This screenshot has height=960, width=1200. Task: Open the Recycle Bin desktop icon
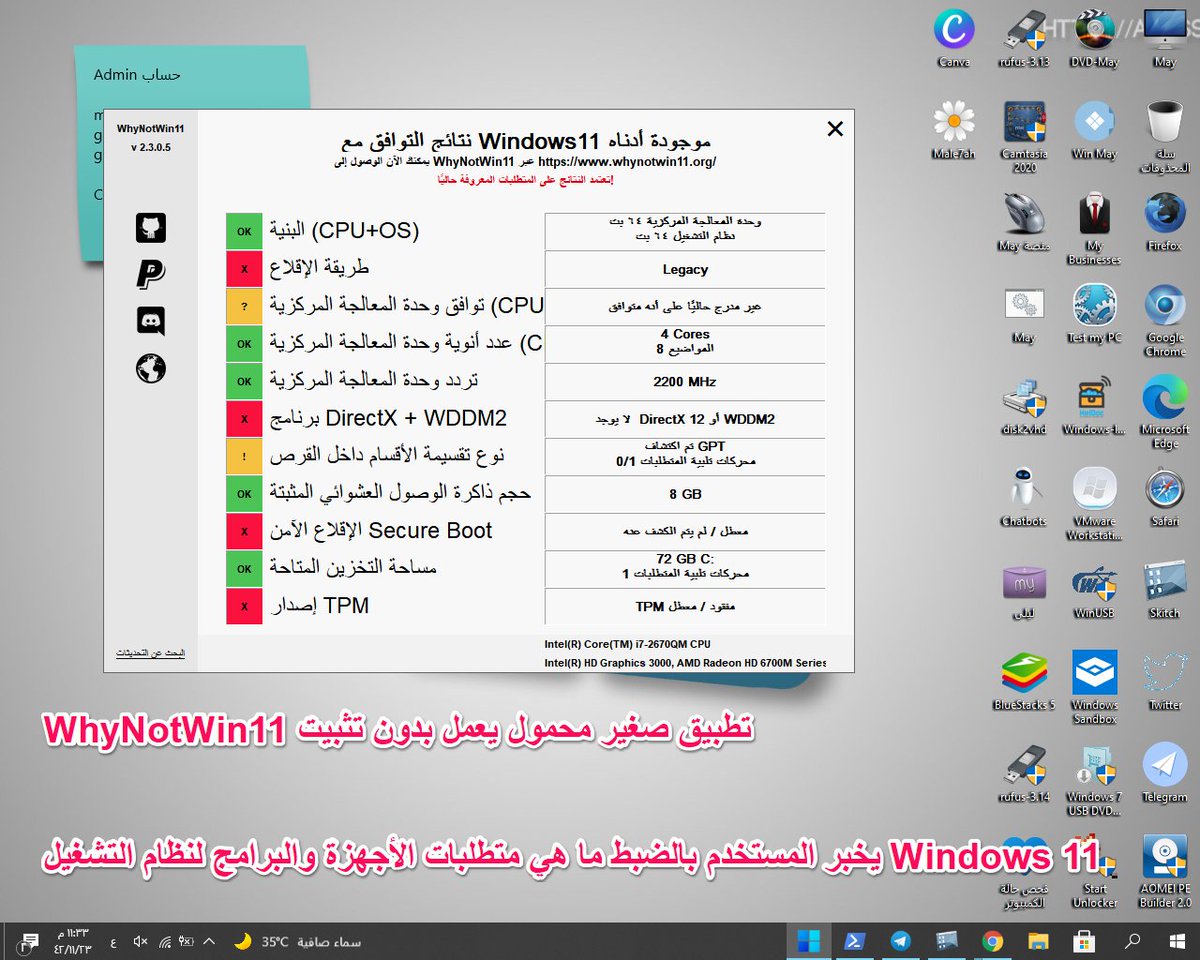tap(1165, 135)
